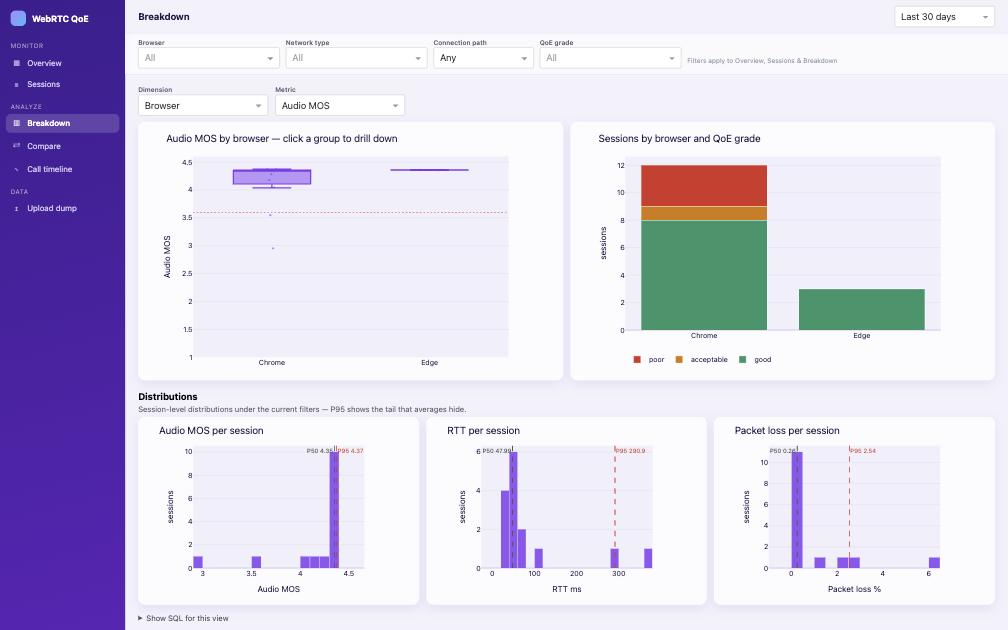Click the Distributions heading
1008x630 pixels.
point(168,397)
